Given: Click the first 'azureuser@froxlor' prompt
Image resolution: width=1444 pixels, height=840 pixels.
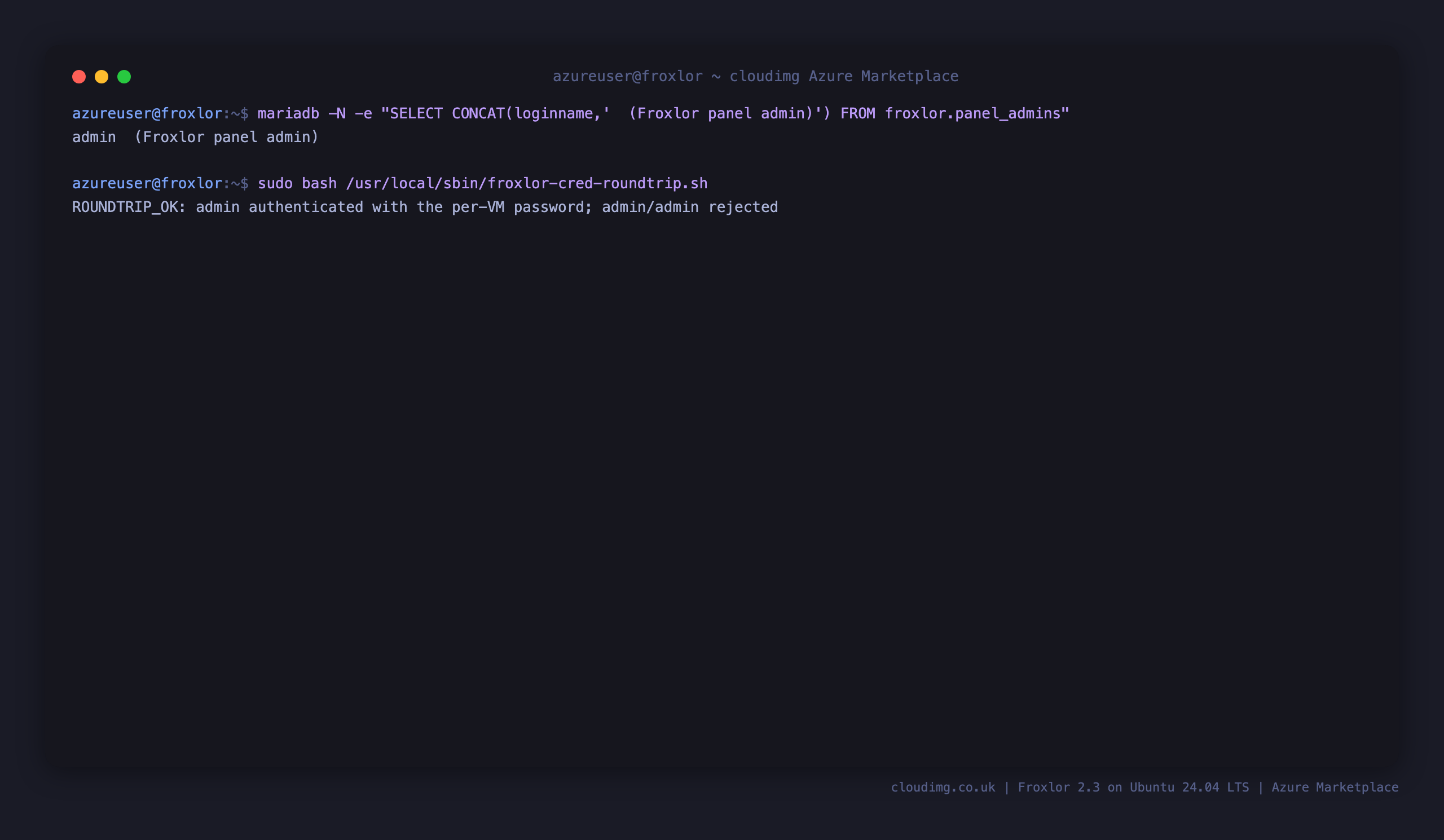Looking at the screenshot, I should coord(147,113).
